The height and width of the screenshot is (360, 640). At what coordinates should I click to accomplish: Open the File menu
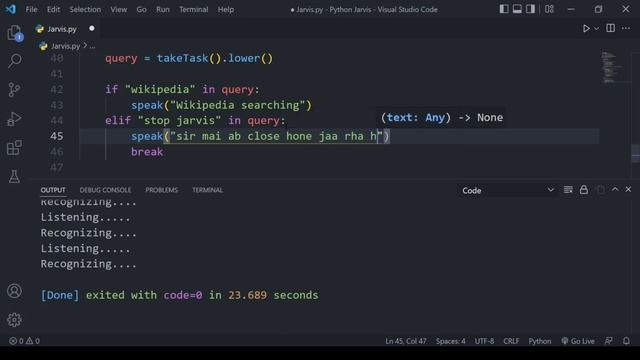31,9
